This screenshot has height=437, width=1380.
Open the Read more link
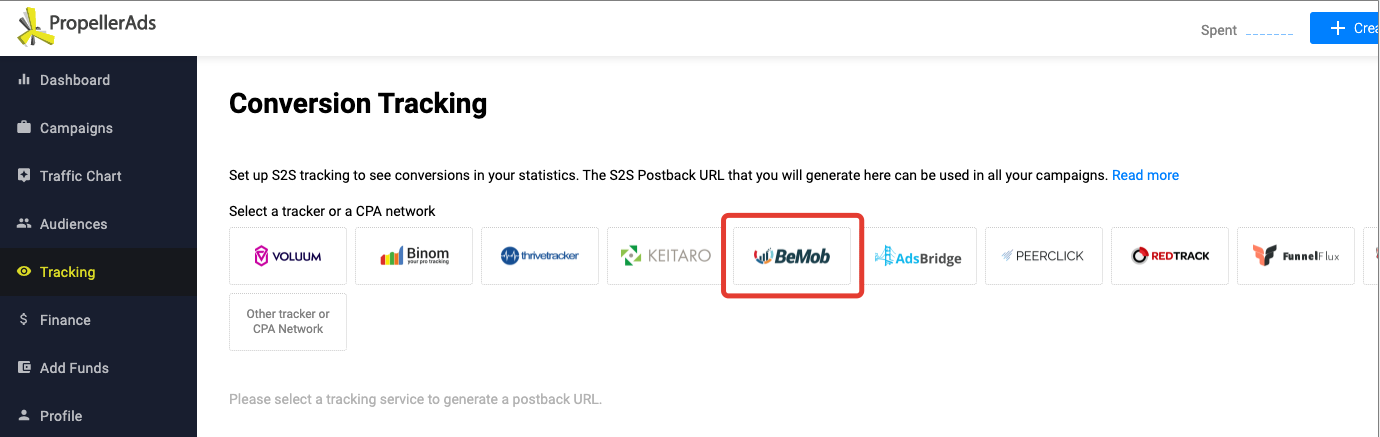click(x=1145, y=175)
